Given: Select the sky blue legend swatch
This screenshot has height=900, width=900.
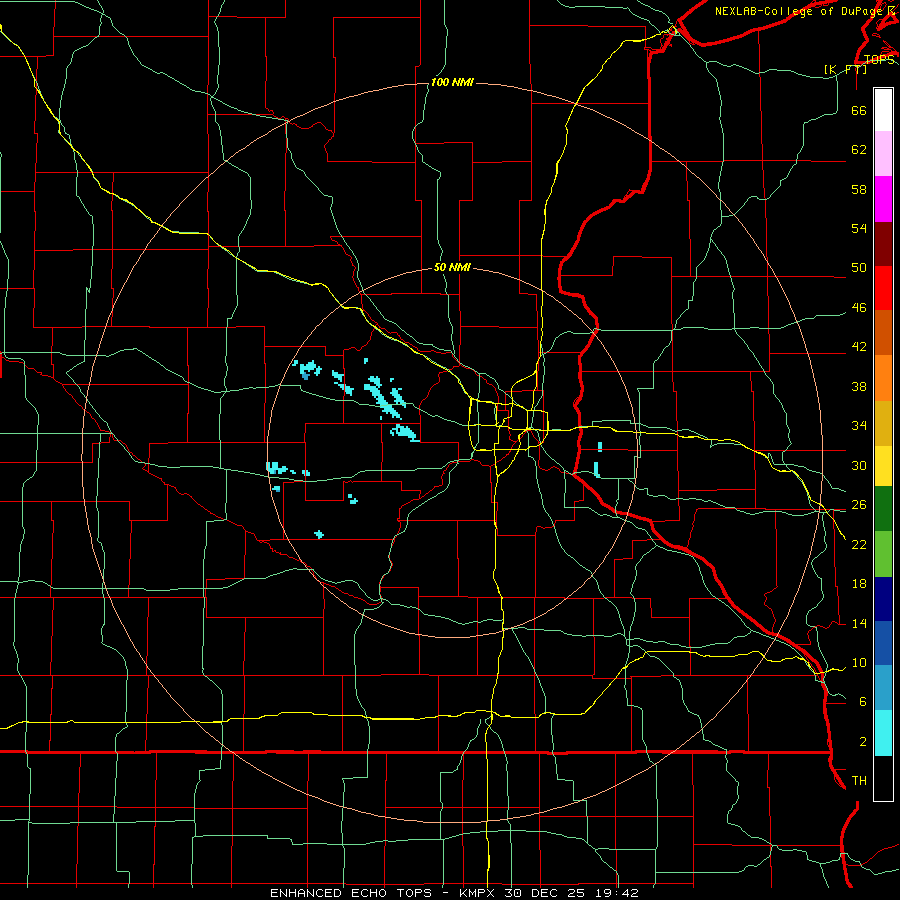Looking at the screenshot, I should tap(883, 688).
